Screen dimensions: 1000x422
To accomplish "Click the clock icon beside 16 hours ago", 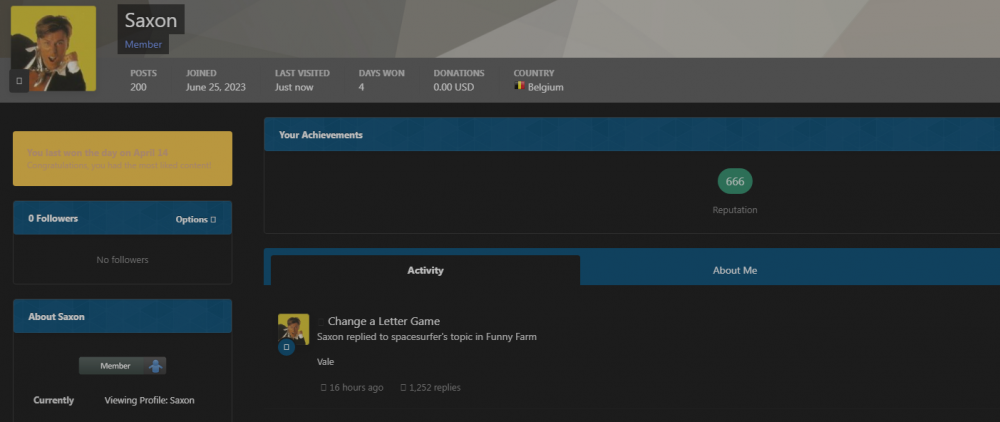I will pyautogui.click(x=322, y=388).
